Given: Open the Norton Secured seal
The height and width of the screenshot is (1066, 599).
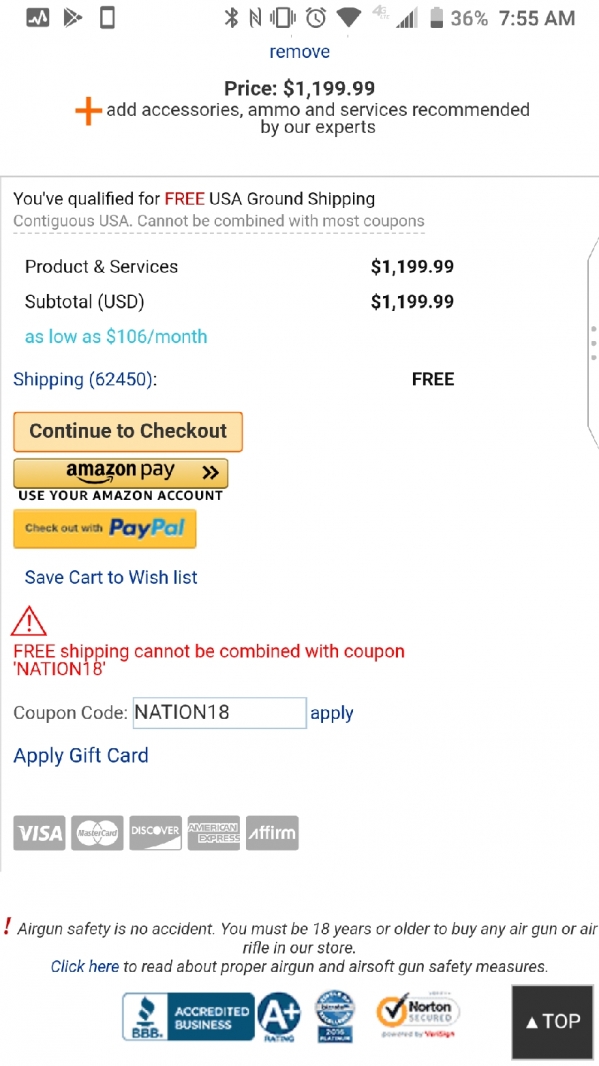Looking at the screenshot, I should tap(417, 1015).
